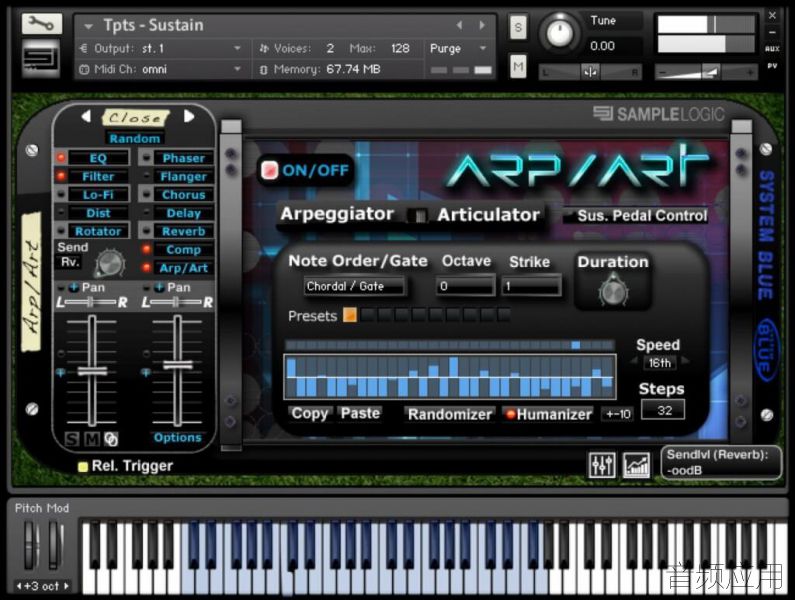Click the step sequencer bar graph

tap(450, 376)
